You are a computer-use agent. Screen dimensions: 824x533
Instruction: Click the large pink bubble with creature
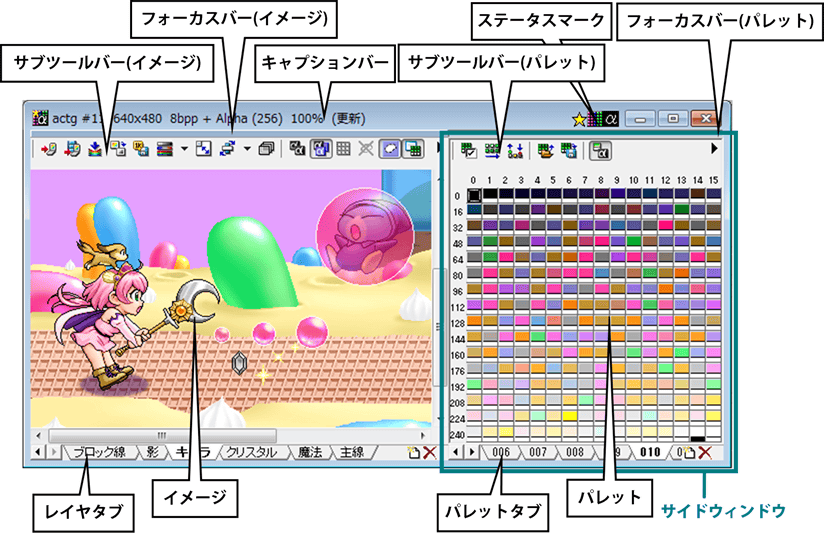[x=366, y=236]
